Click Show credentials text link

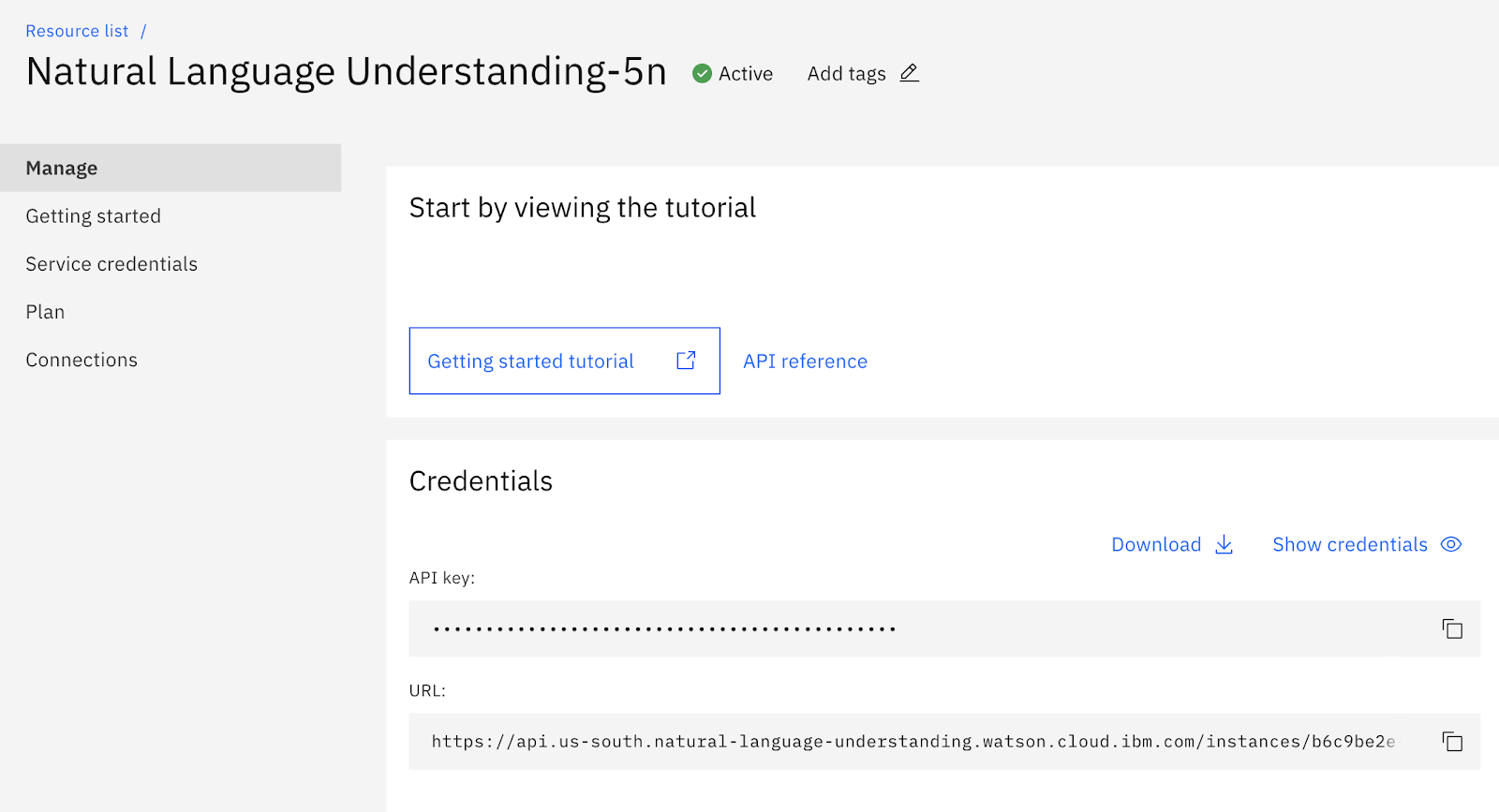click(1349, 544)
